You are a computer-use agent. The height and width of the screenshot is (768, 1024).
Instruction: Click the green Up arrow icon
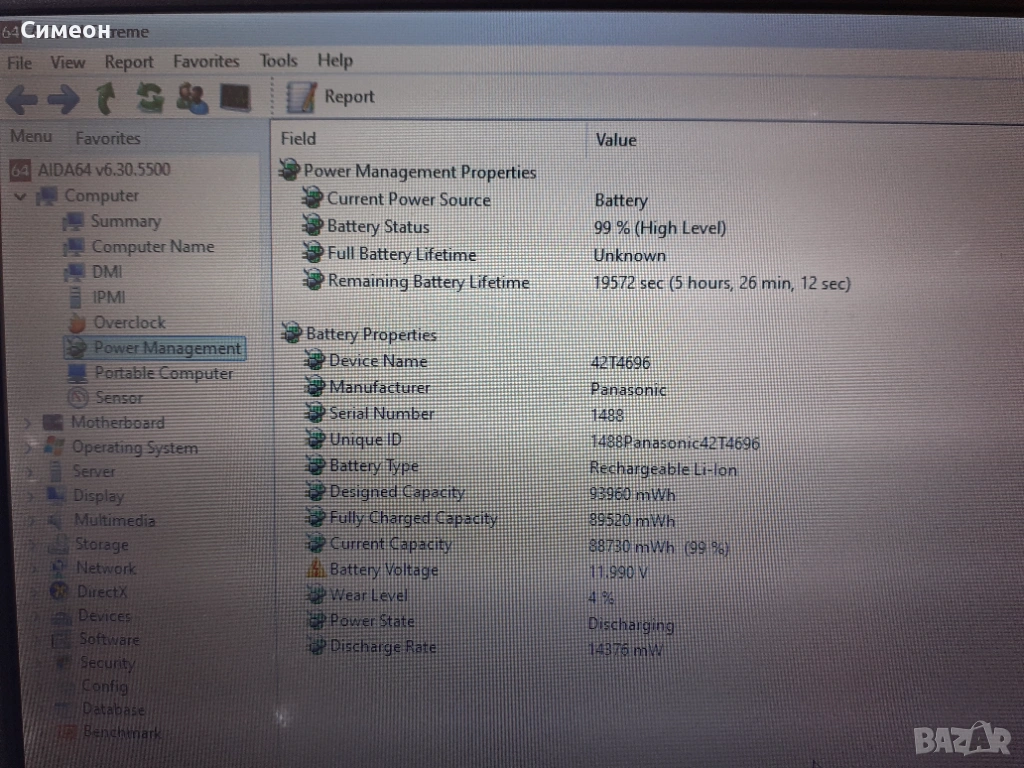tap(106, 98)
